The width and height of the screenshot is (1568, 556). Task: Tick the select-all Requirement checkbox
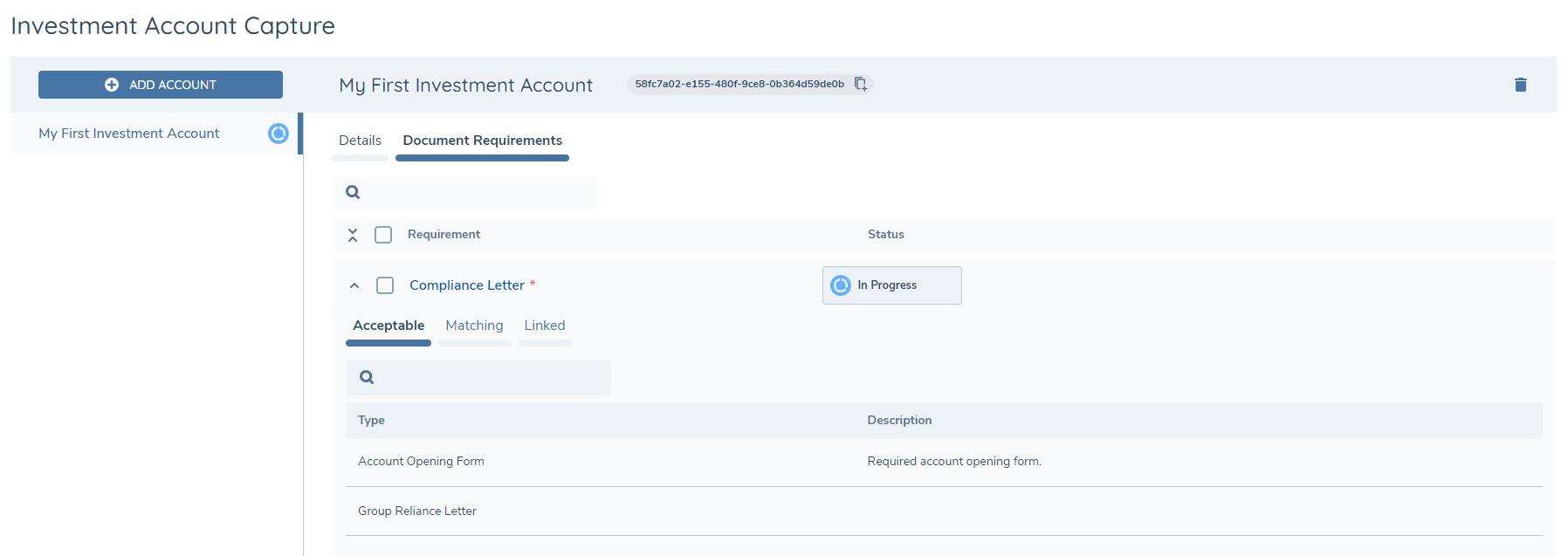pos(383,235)
